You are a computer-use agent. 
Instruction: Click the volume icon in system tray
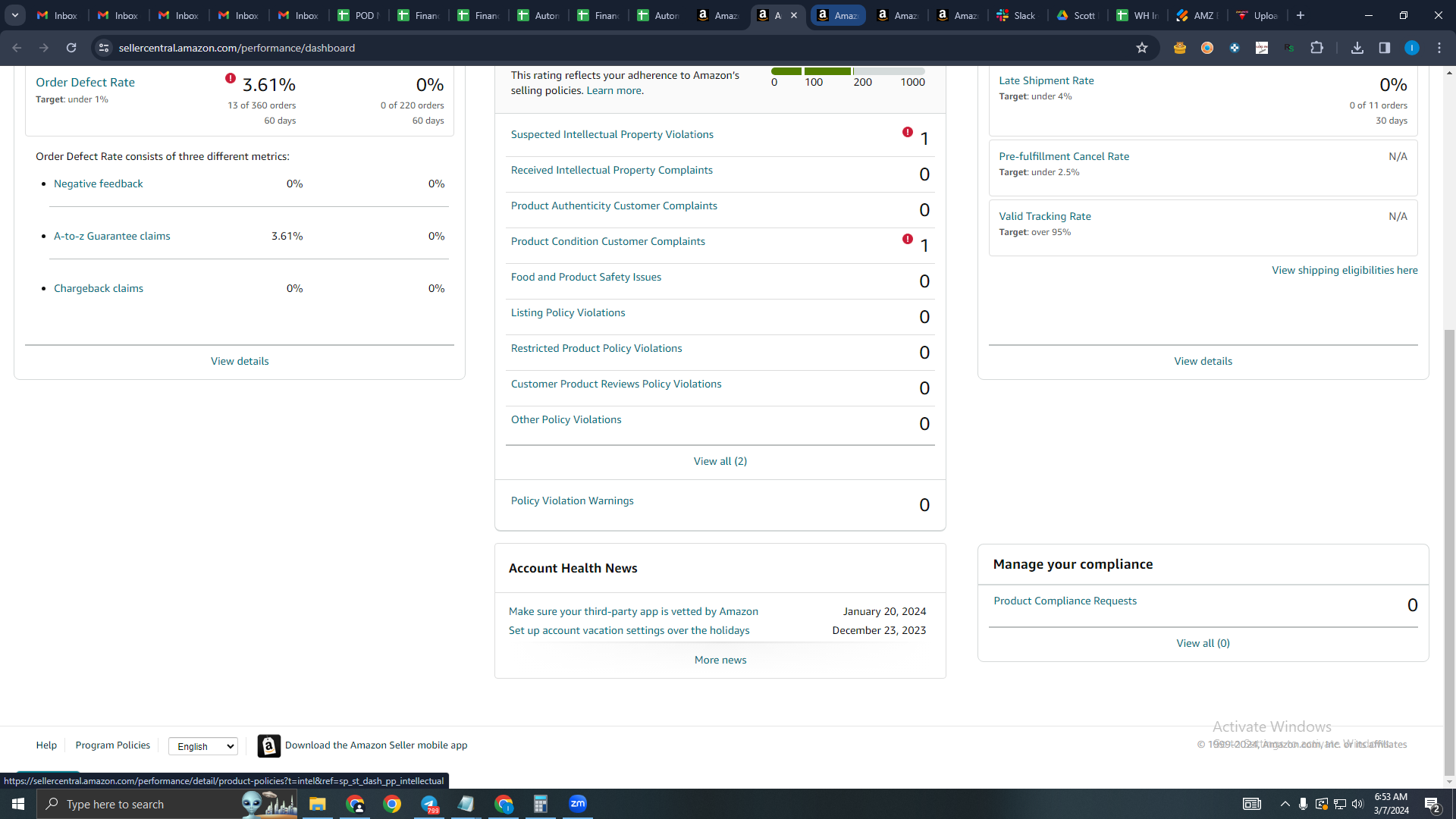pos(1357,804)
